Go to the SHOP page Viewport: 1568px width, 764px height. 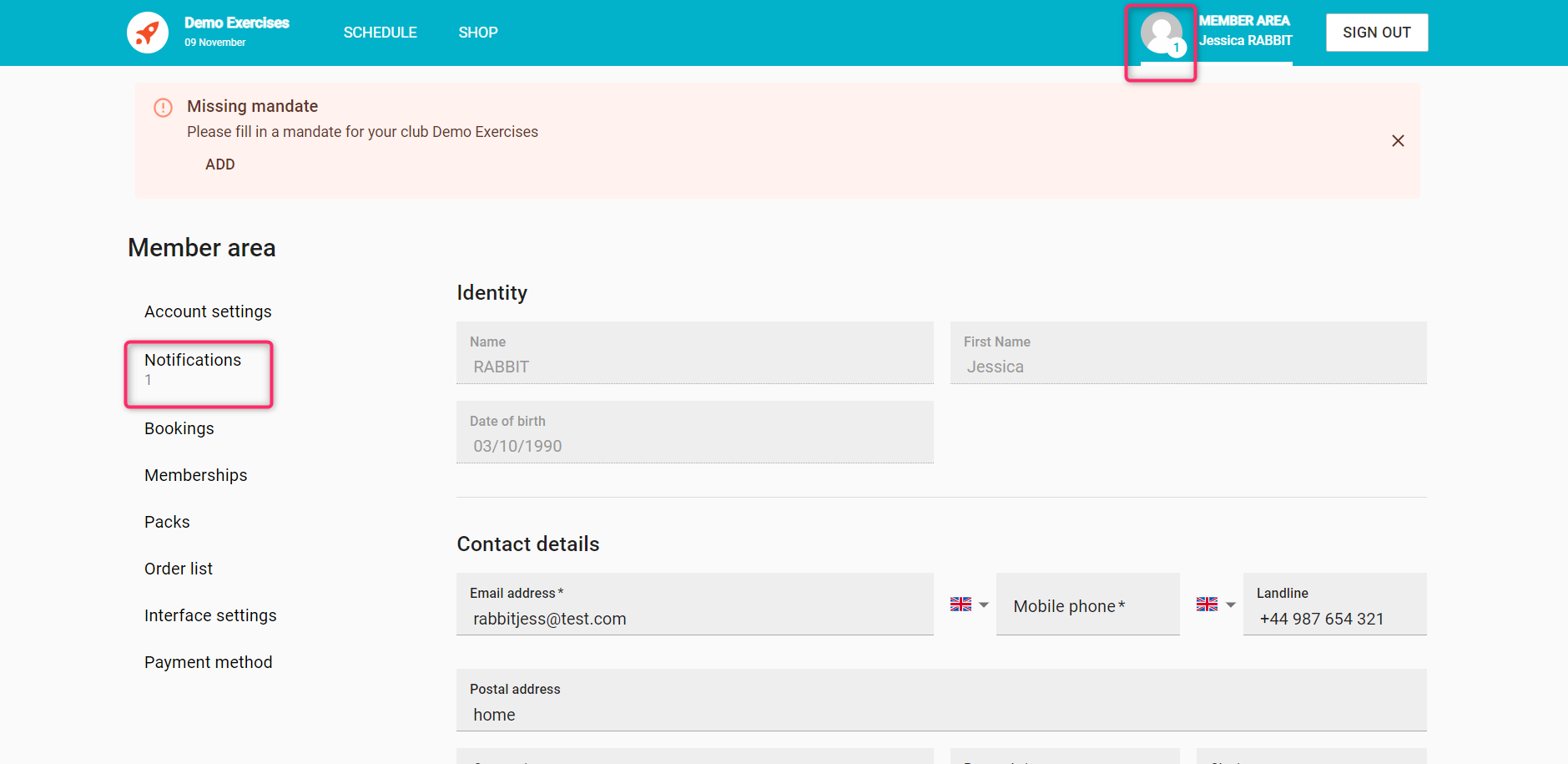point(478,33)
